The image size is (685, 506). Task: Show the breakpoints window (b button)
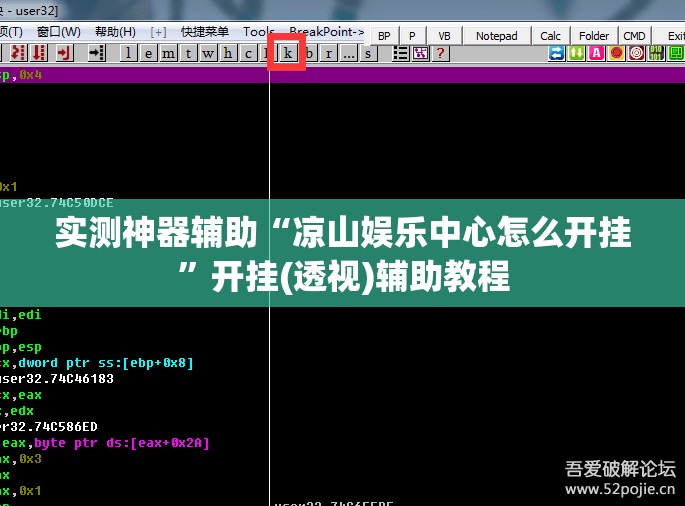309,53
